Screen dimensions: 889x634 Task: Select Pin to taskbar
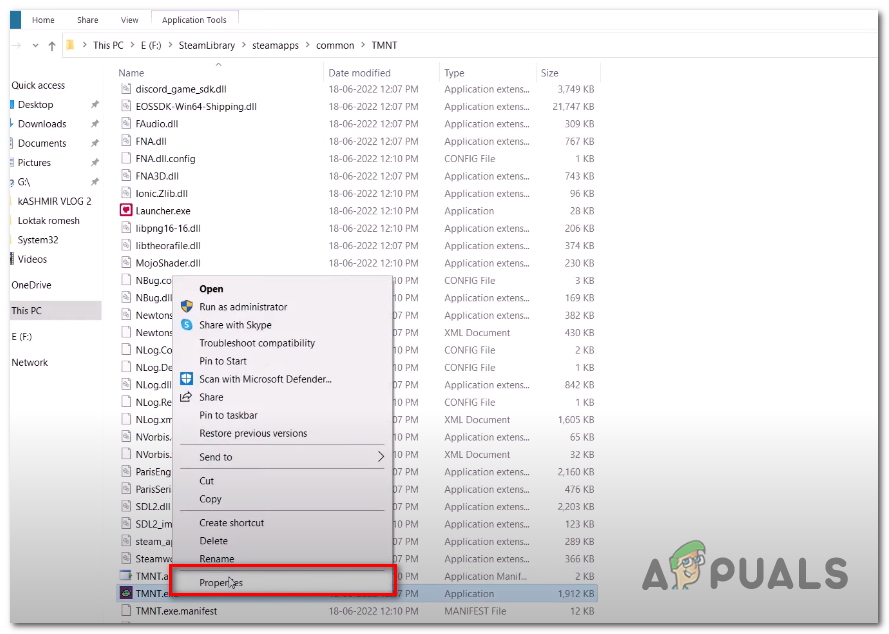coord(282,415)
